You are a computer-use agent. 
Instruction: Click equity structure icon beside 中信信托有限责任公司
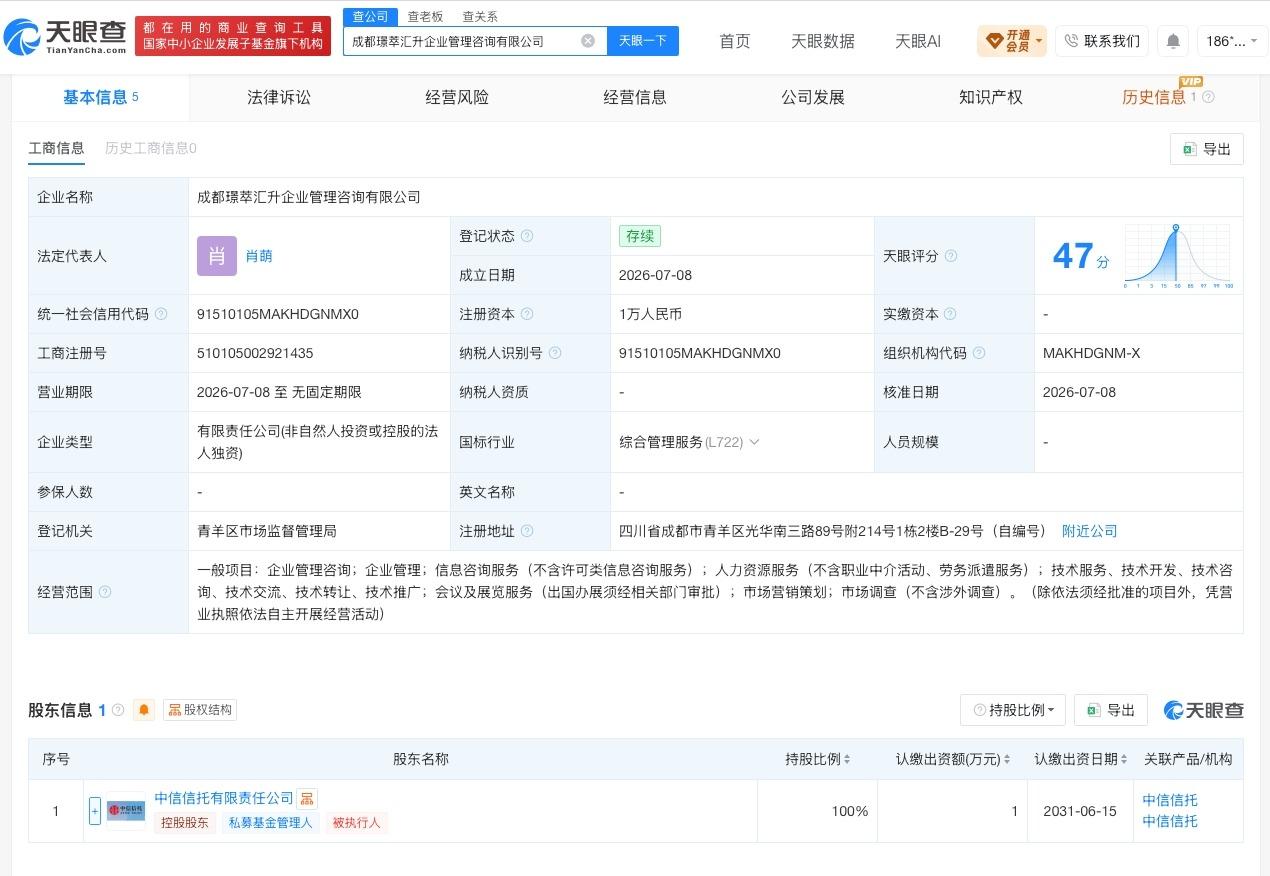click(x=307, y=798)
